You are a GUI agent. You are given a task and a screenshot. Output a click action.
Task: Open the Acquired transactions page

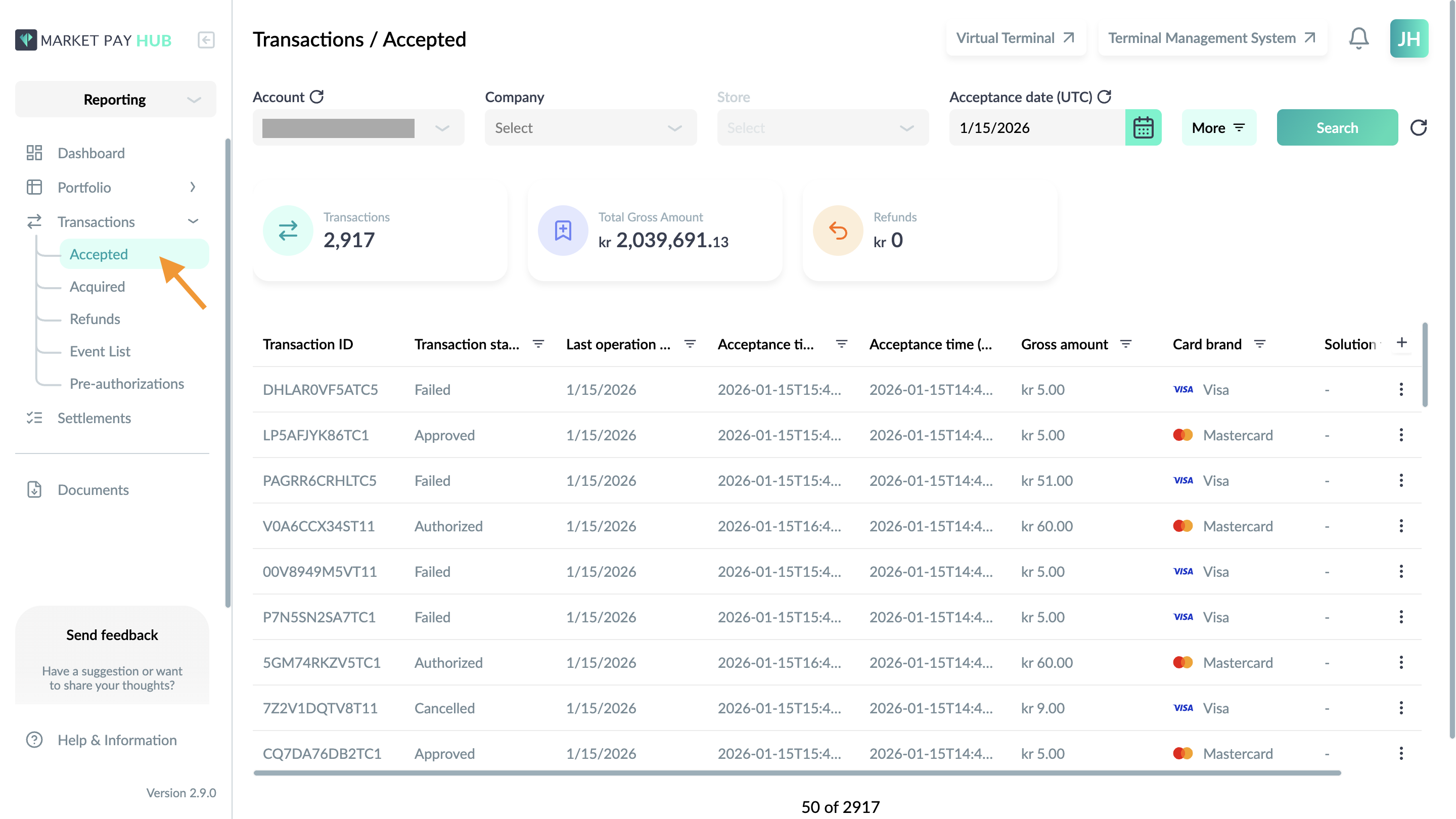coord(97,287)
